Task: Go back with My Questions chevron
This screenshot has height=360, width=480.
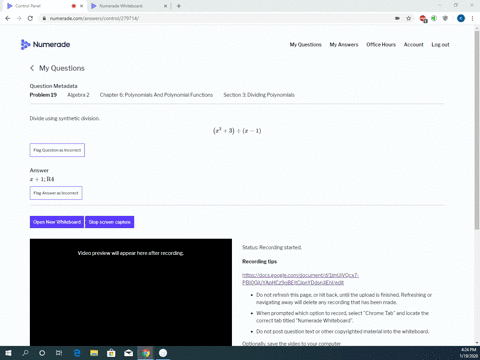Action: click(x=32, y=68)
